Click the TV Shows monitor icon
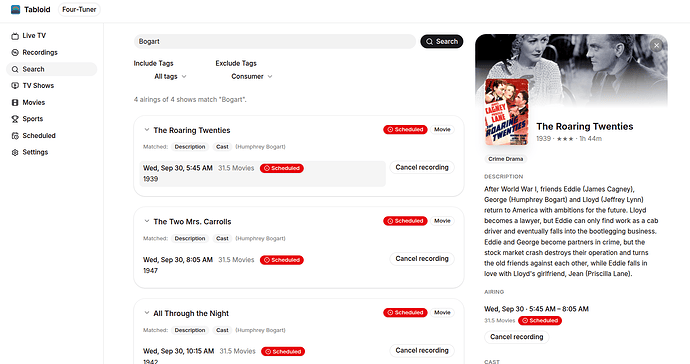This screenshot has width=690, height=364. (15, 85)
